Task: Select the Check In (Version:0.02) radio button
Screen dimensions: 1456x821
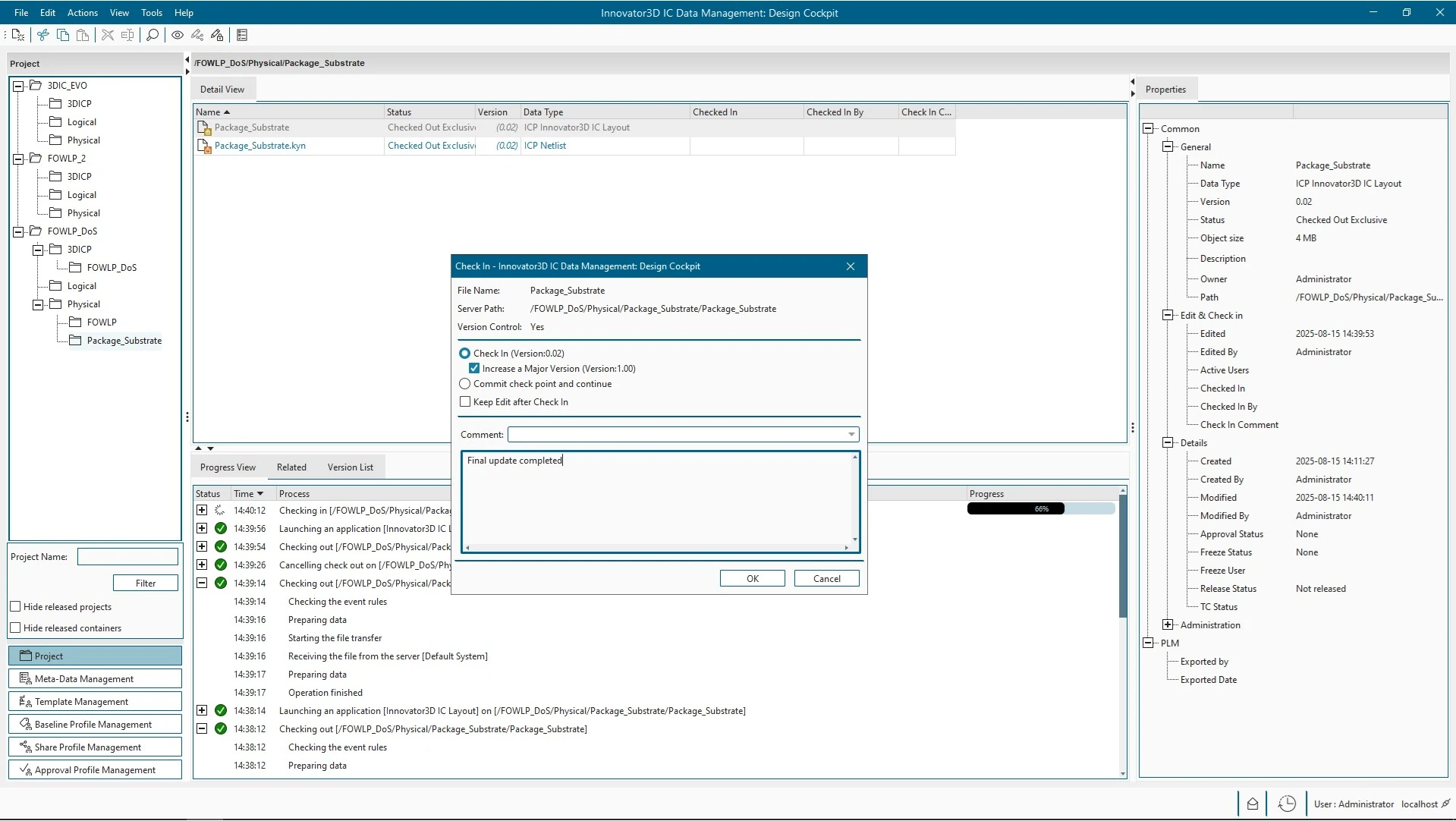Action: pos(464,354)
